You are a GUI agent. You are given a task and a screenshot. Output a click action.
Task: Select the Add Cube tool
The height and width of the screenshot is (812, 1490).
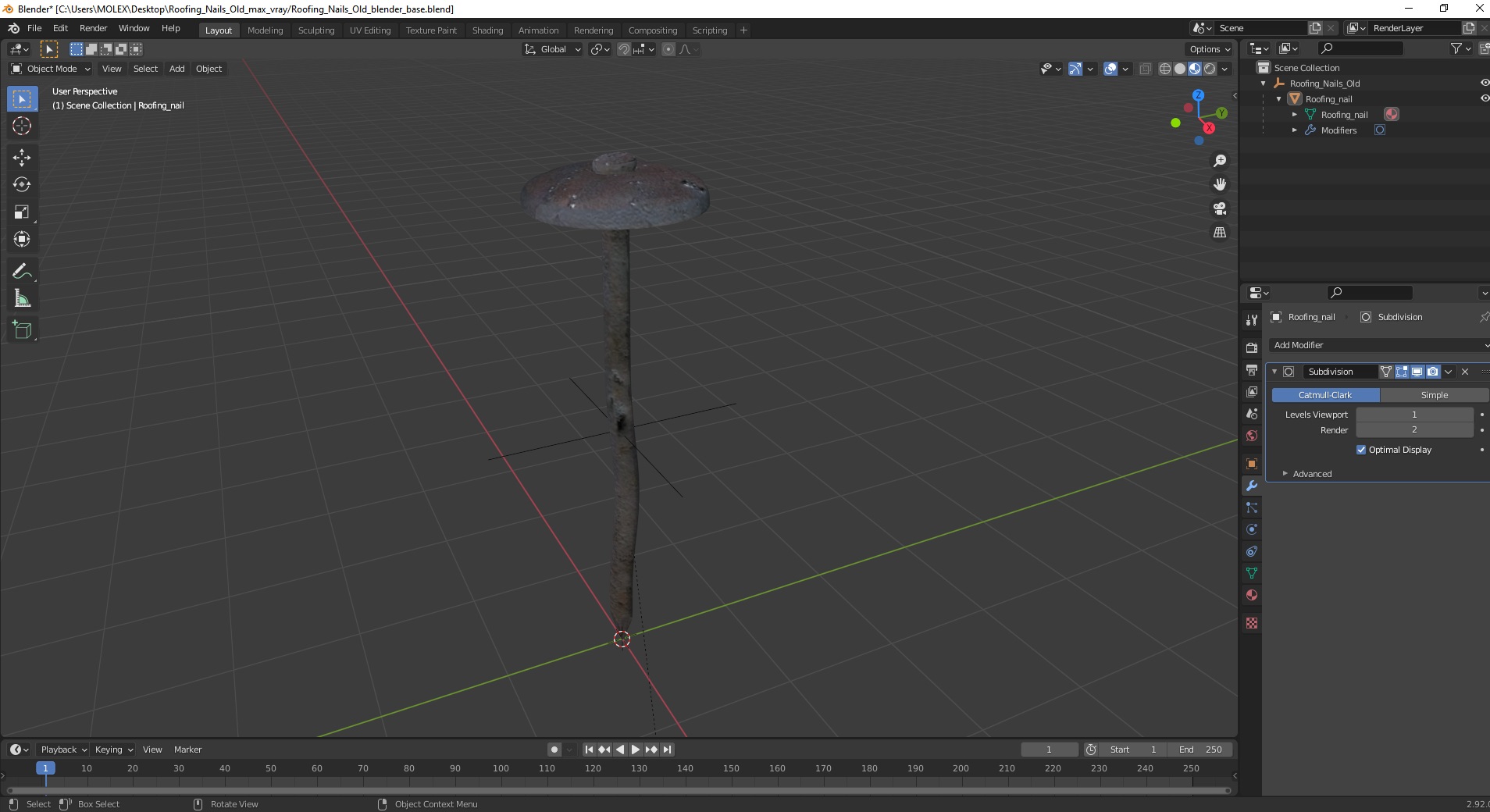[x=22, y=329]
